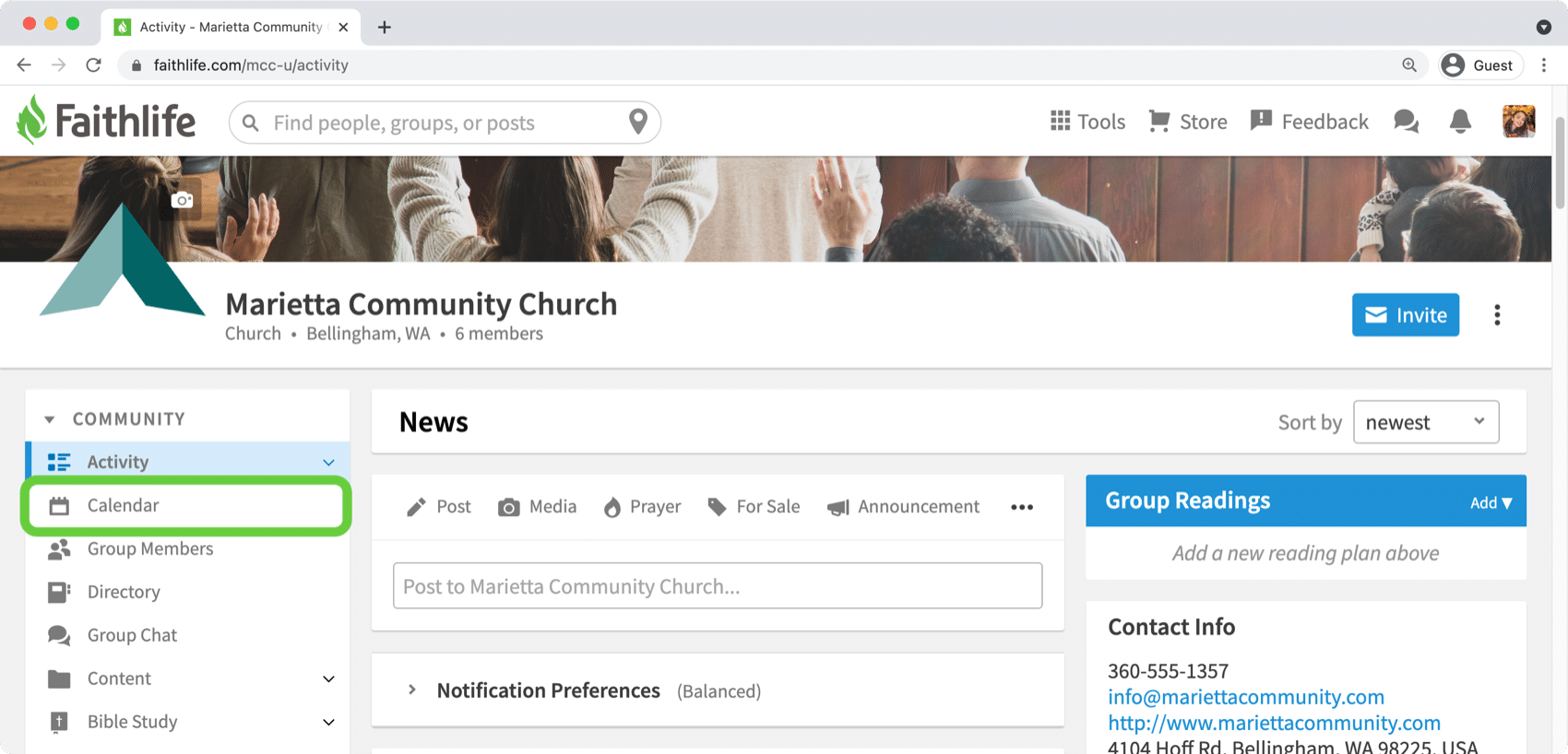This screenshot has height=754, width=1568.
Task: Open Calendar in the sidebar
Action: coord(185,505)
